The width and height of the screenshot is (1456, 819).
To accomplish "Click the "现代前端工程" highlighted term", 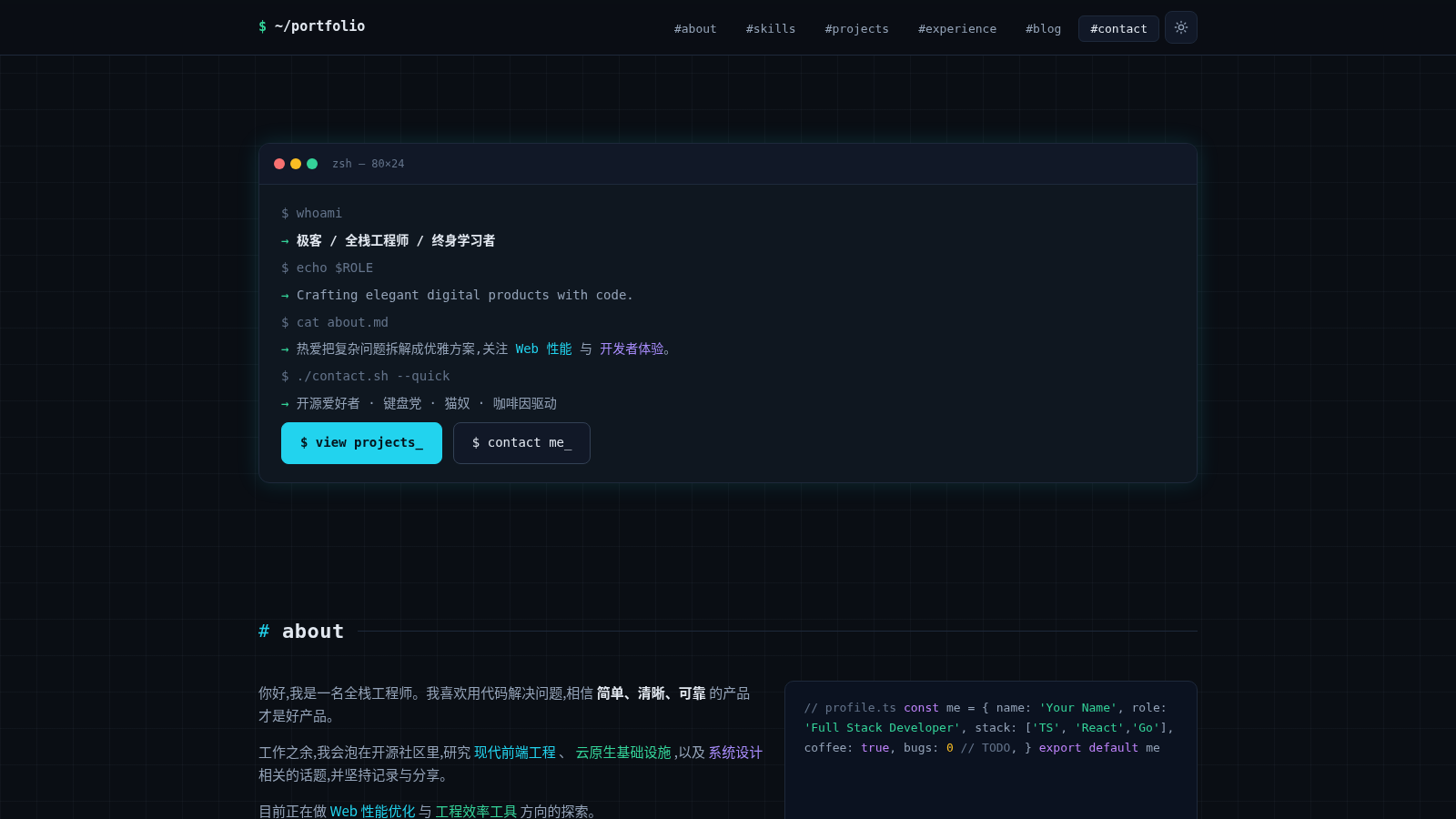I will [x=515, y=753].
